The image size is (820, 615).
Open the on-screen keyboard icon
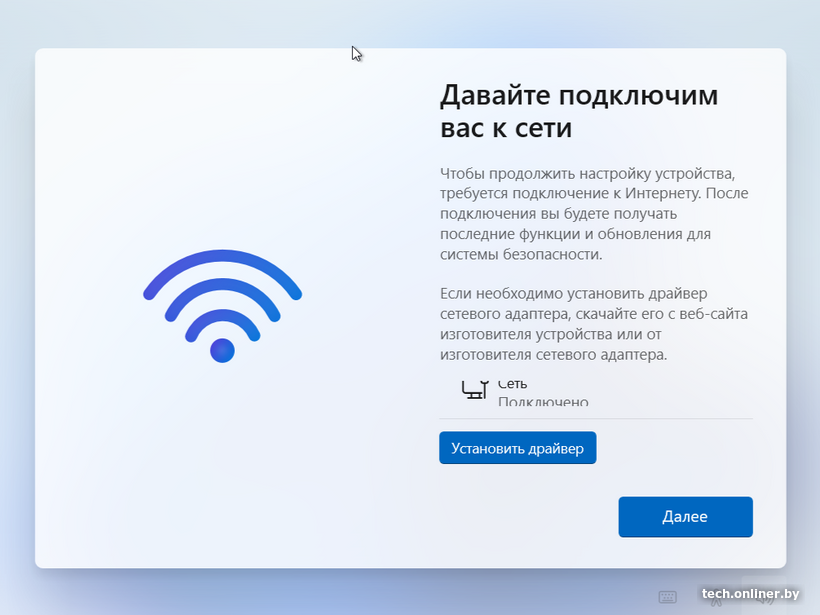pyautogui.click(x=667, y=597)
